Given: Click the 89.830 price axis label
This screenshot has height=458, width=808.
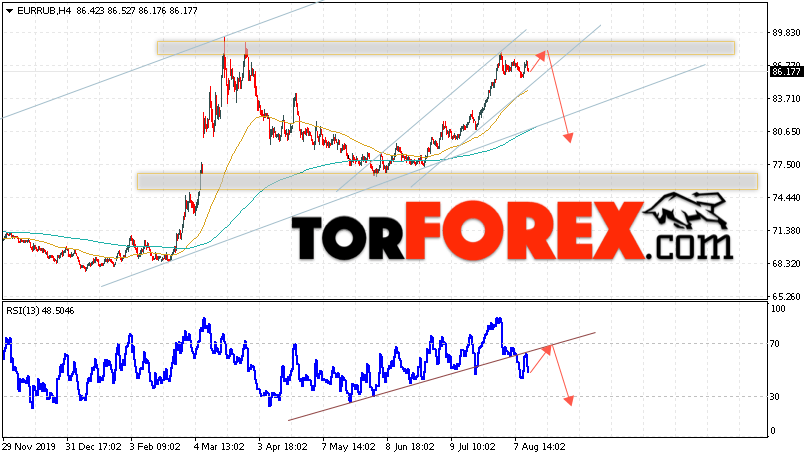Looking at the screenshot, I should (786, 32).
